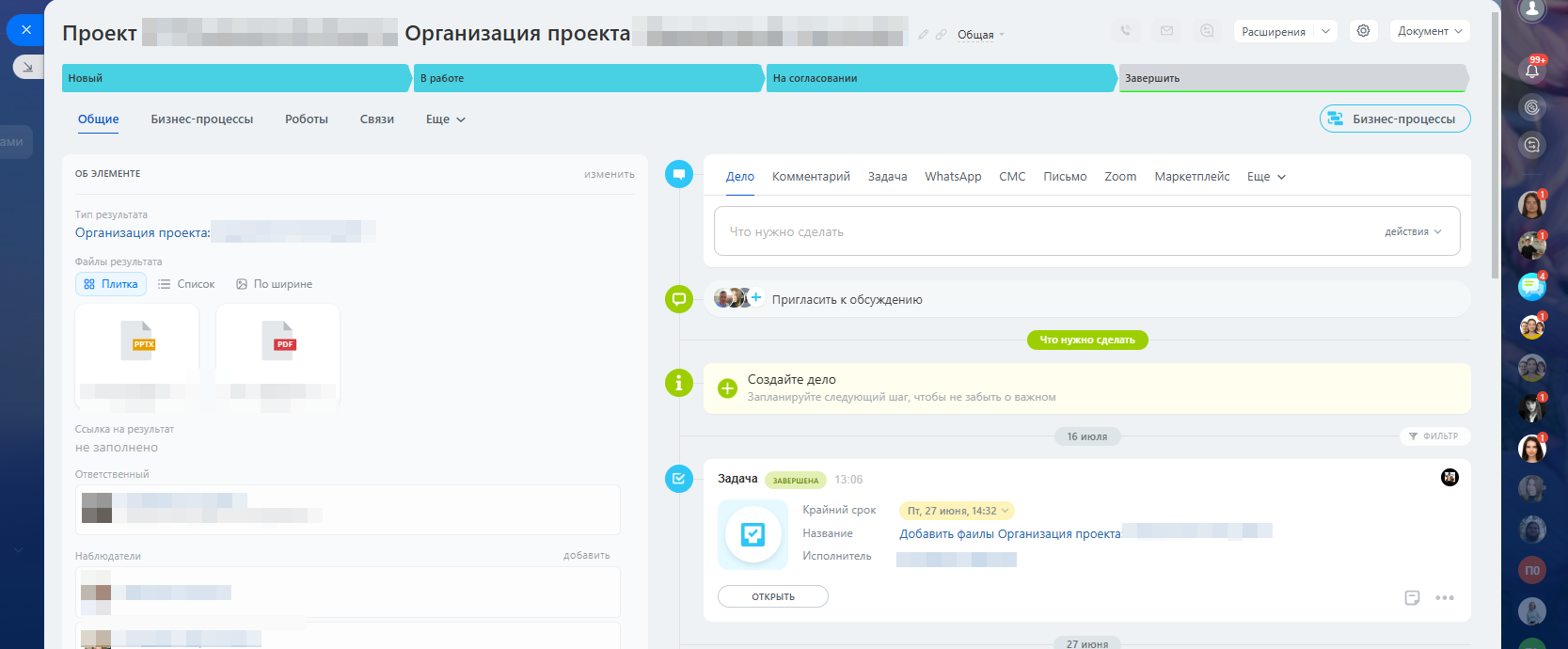
Task: Expand the Расширения dropdown arrow
Action: (x=1325, y=31)
